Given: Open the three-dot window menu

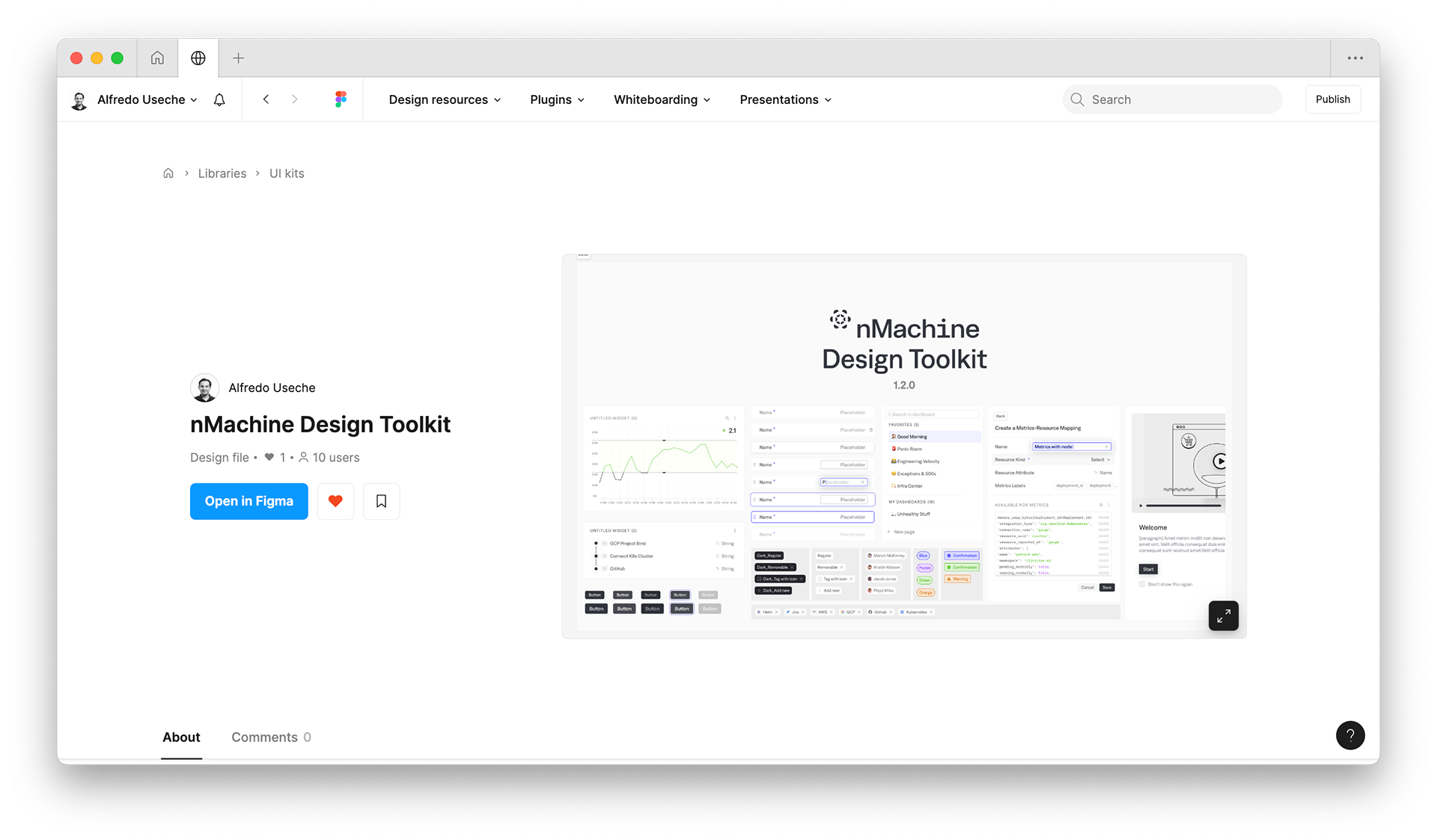Looking at the screenshot, I should 1355,58.
